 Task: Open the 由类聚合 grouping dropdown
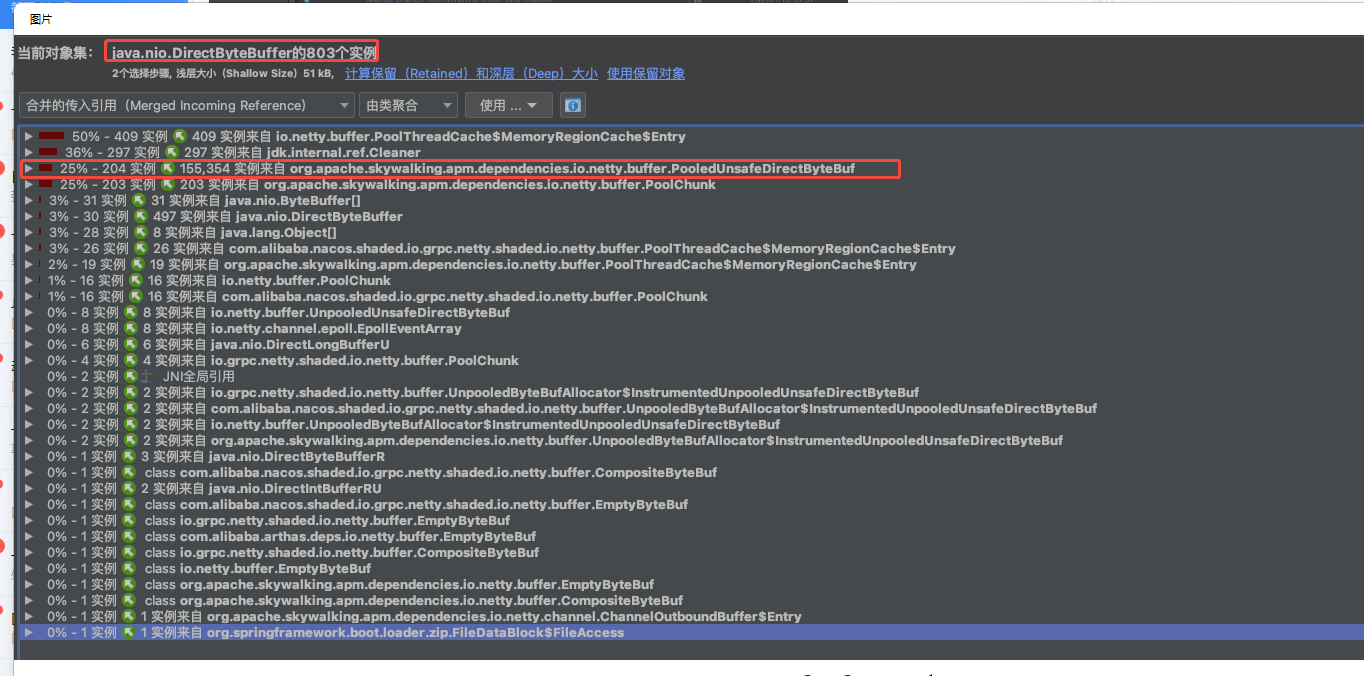(x=410, y=105)
